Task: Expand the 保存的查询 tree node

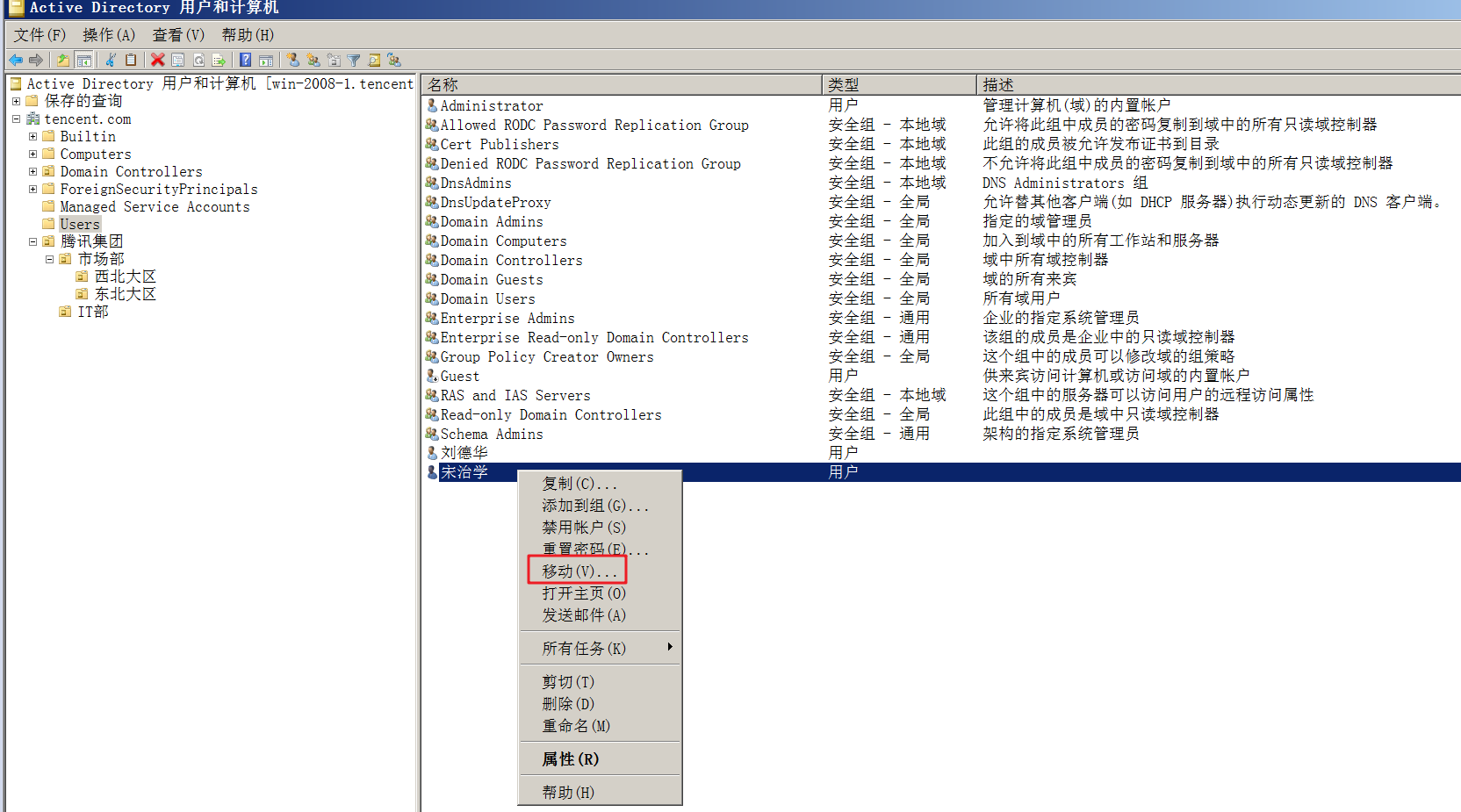Action: 16,101
